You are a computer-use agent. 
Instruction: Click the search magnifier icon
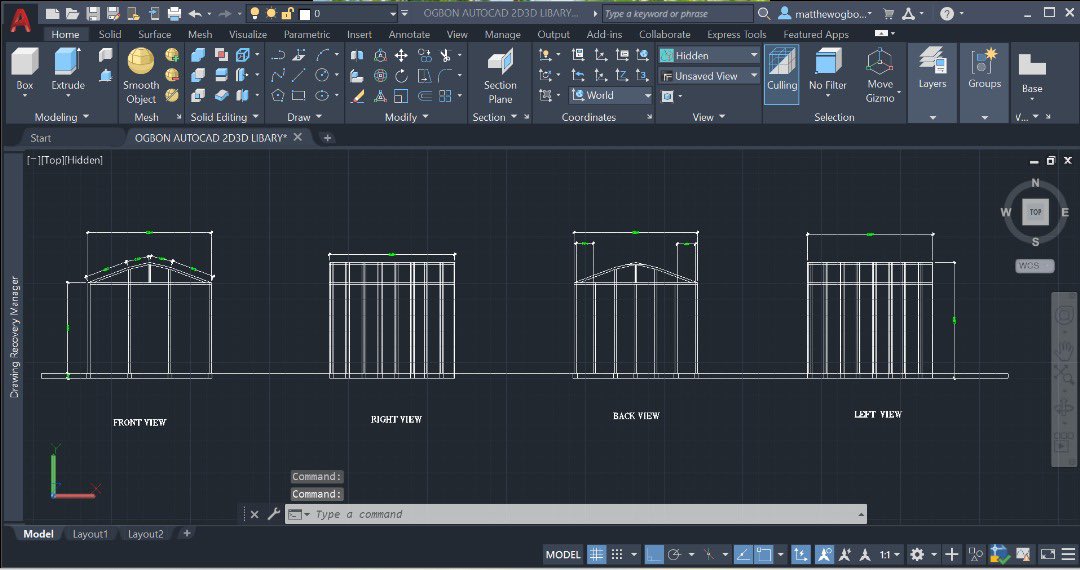point(764,13)
